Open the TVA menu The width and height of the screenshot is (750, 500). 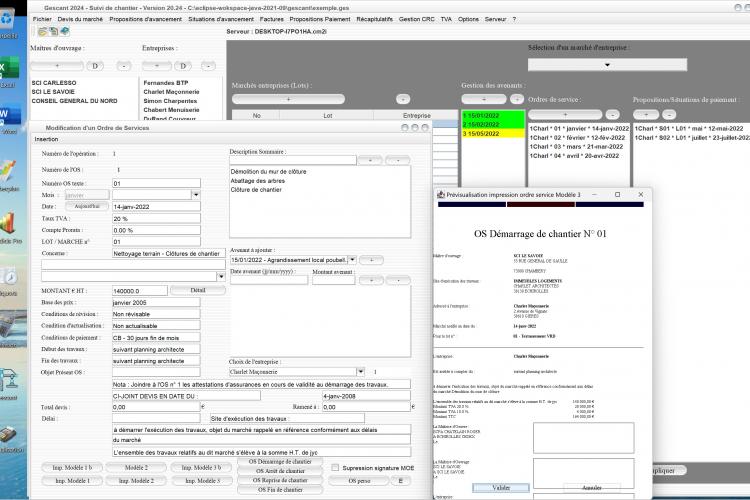coord(446,19)
